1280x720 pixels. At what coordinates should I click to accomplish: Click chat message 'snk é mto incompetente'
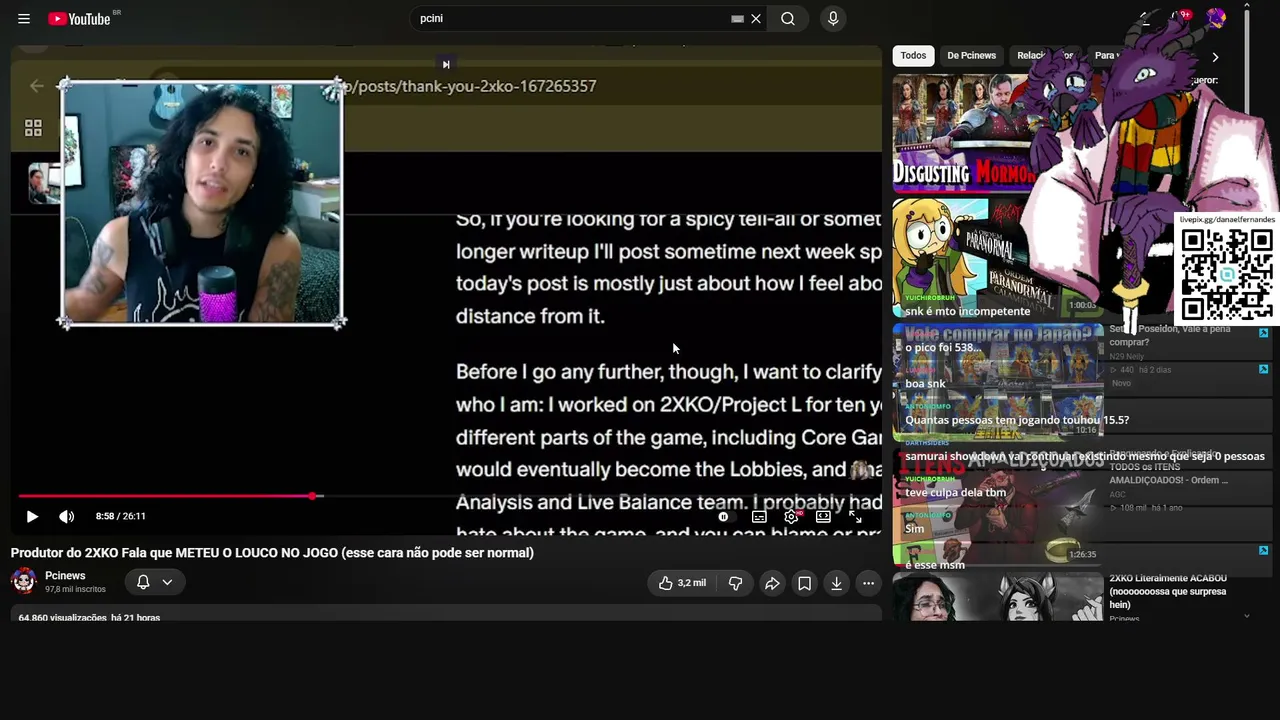[968, 311]
